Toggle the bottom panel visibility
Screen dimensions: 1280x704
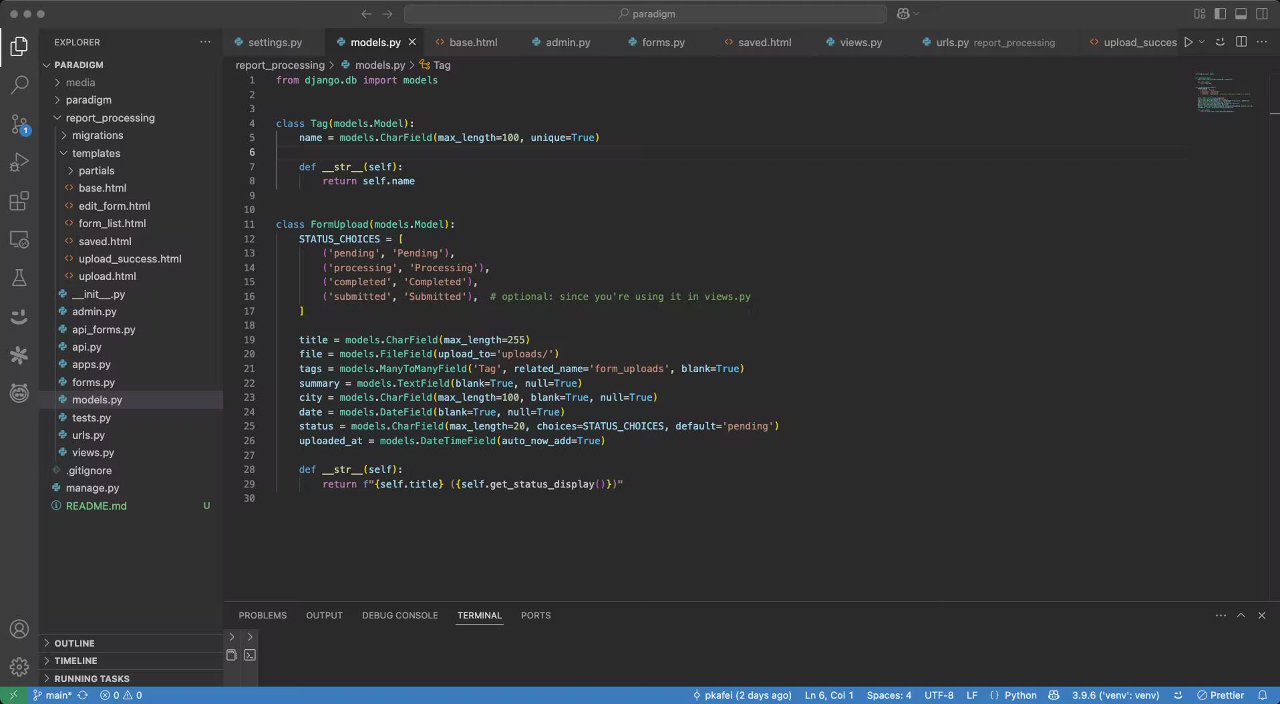[1242, 14]
